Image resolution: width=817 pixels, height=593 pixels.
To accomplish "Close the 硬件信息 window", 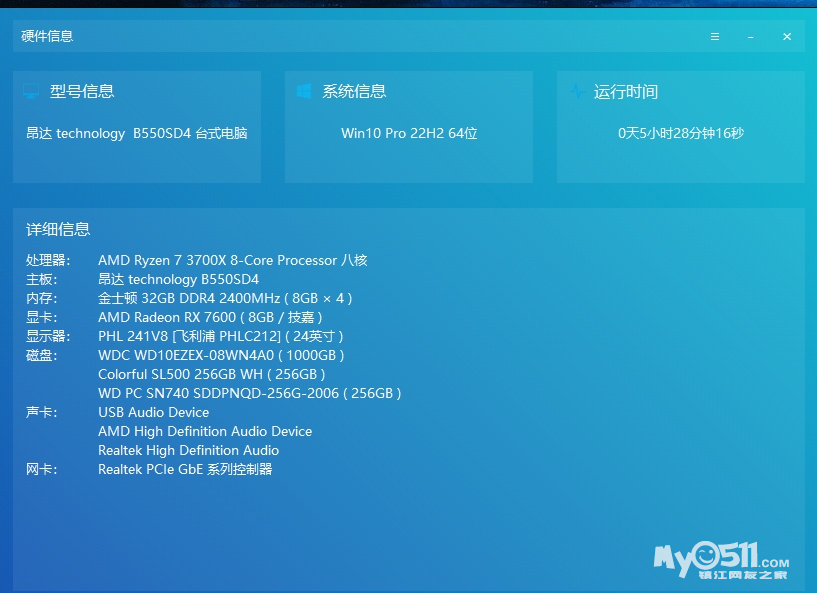I will [787, 37].
